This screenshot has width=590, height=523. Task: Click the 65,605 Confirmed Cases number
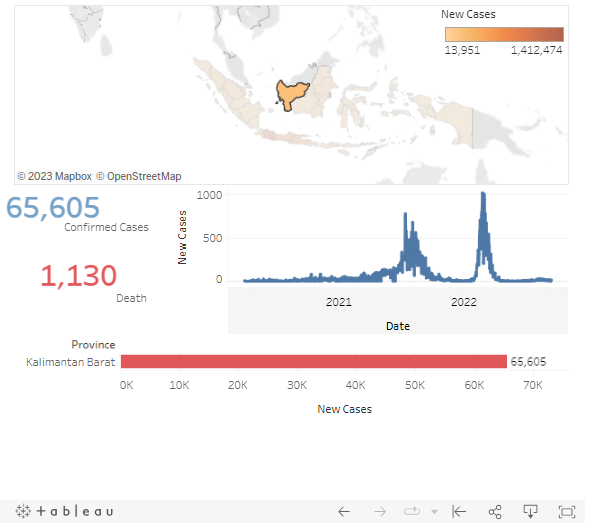[x=53, y=207]
